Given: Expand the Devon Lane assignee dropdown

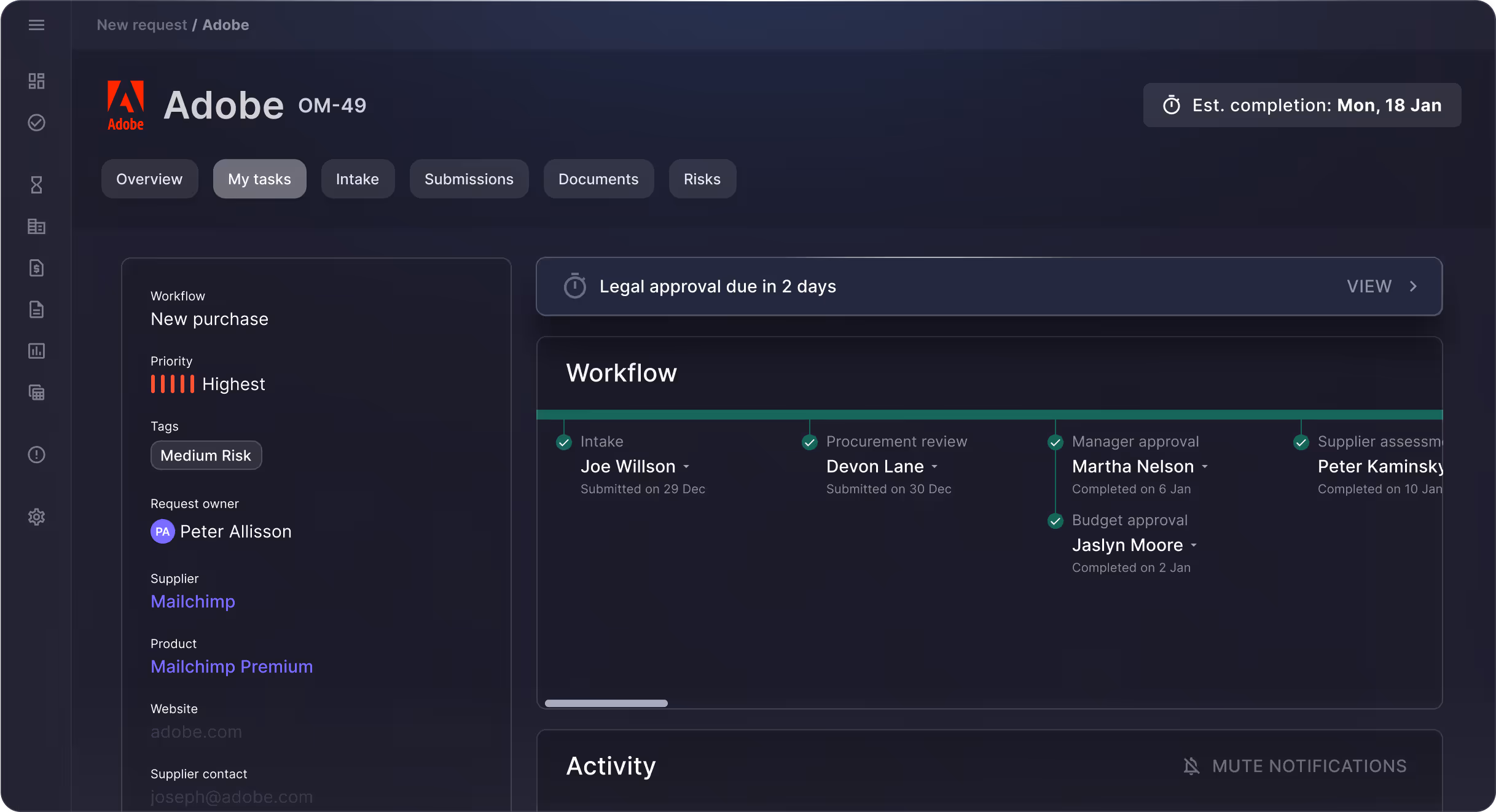Looking at the screenshot, I should coord(934,467).
